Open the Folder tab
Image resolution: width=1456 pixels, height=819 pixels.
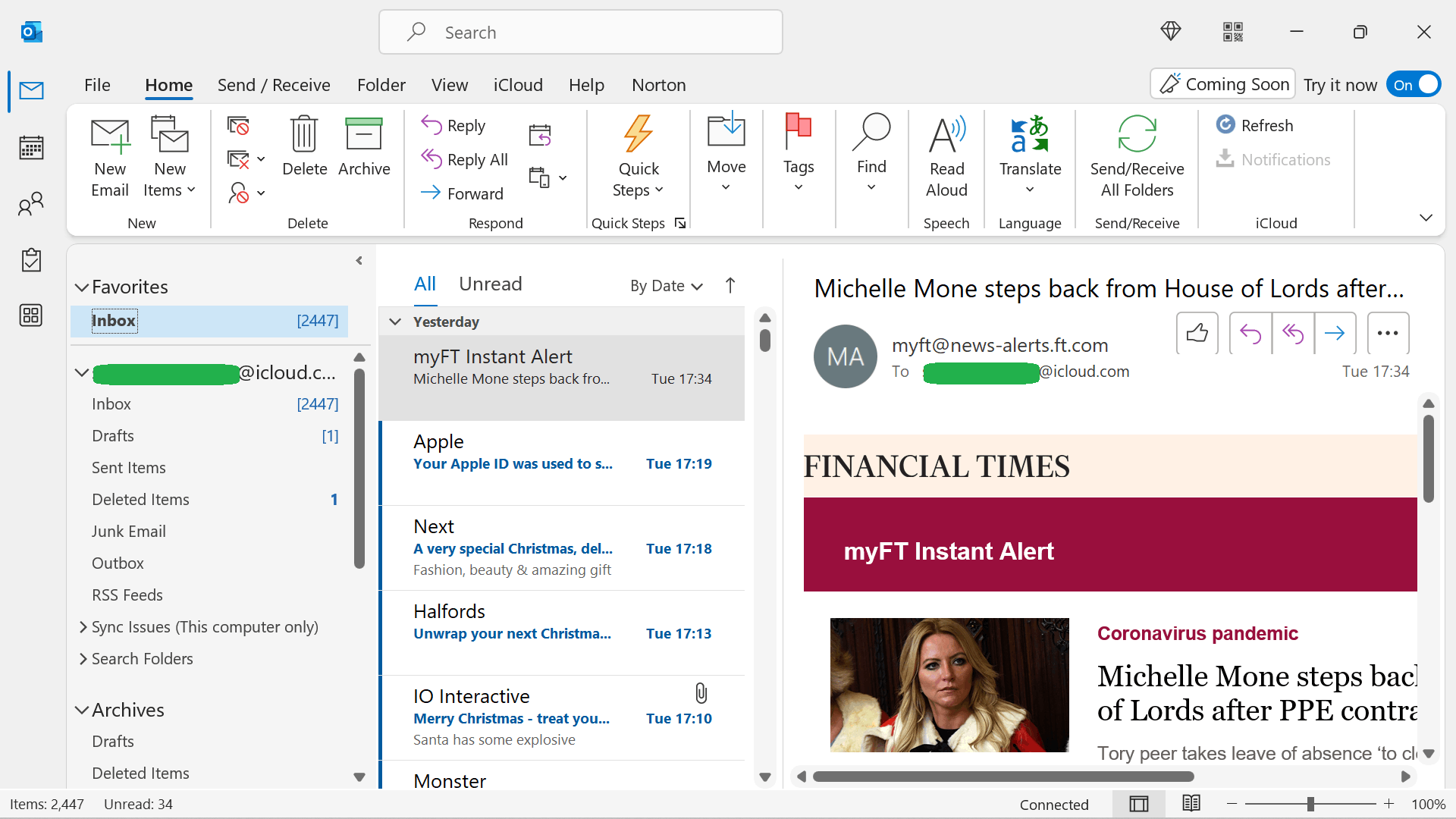coord(381,85)
